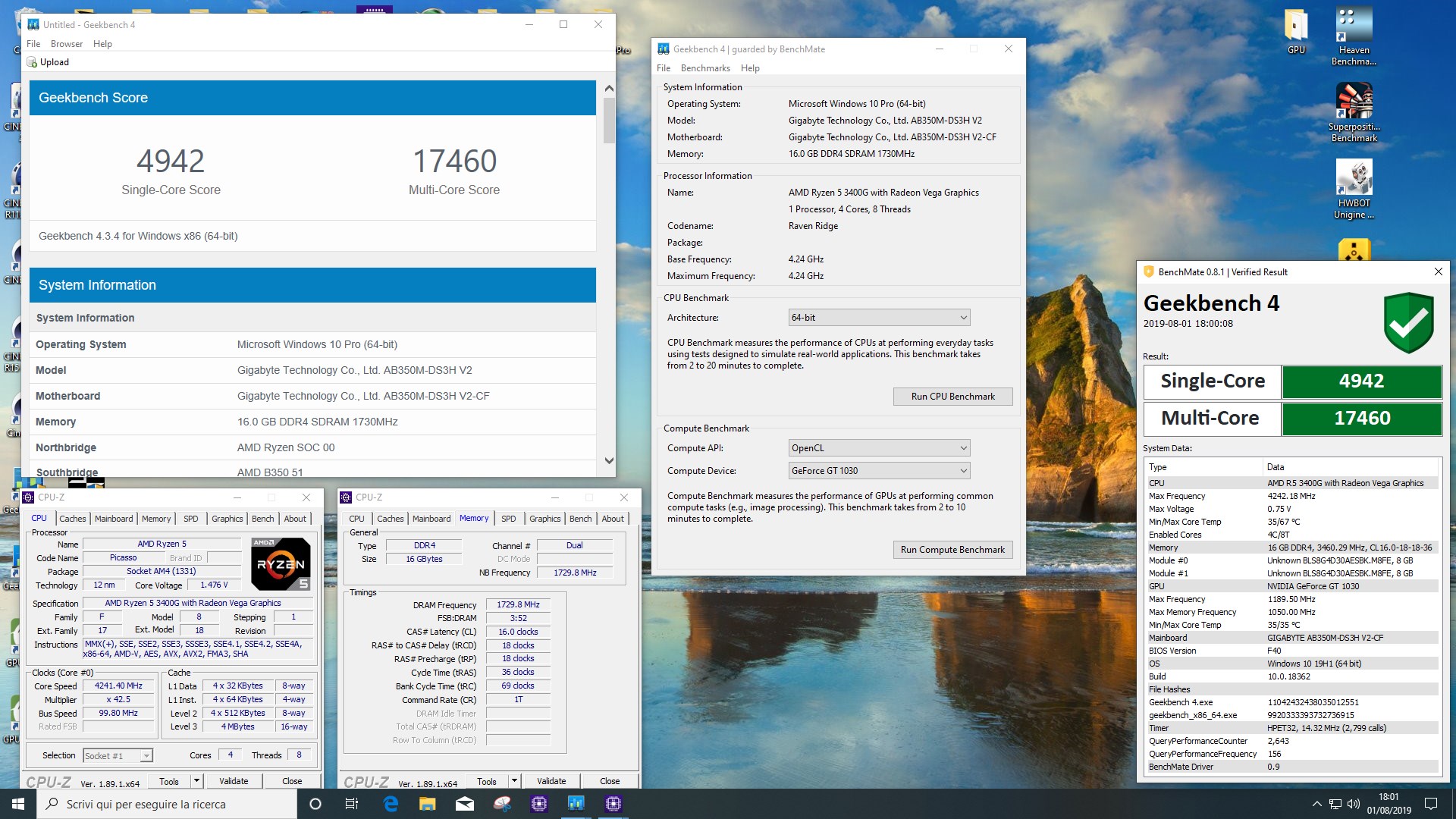Select the green 17460 Multi-Core result in BenchMate
This screenshot has width=1456, height=819.
click(x=1362, y=419)
